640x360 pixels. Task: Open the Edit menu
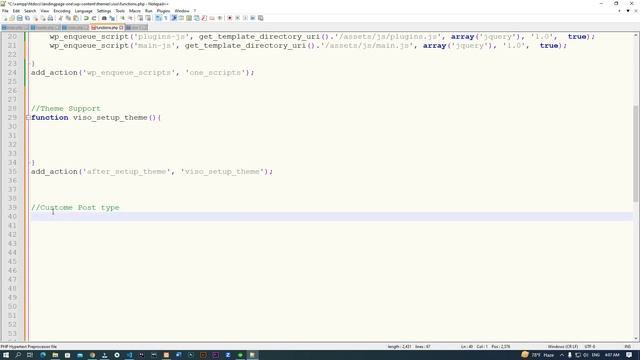16,11
